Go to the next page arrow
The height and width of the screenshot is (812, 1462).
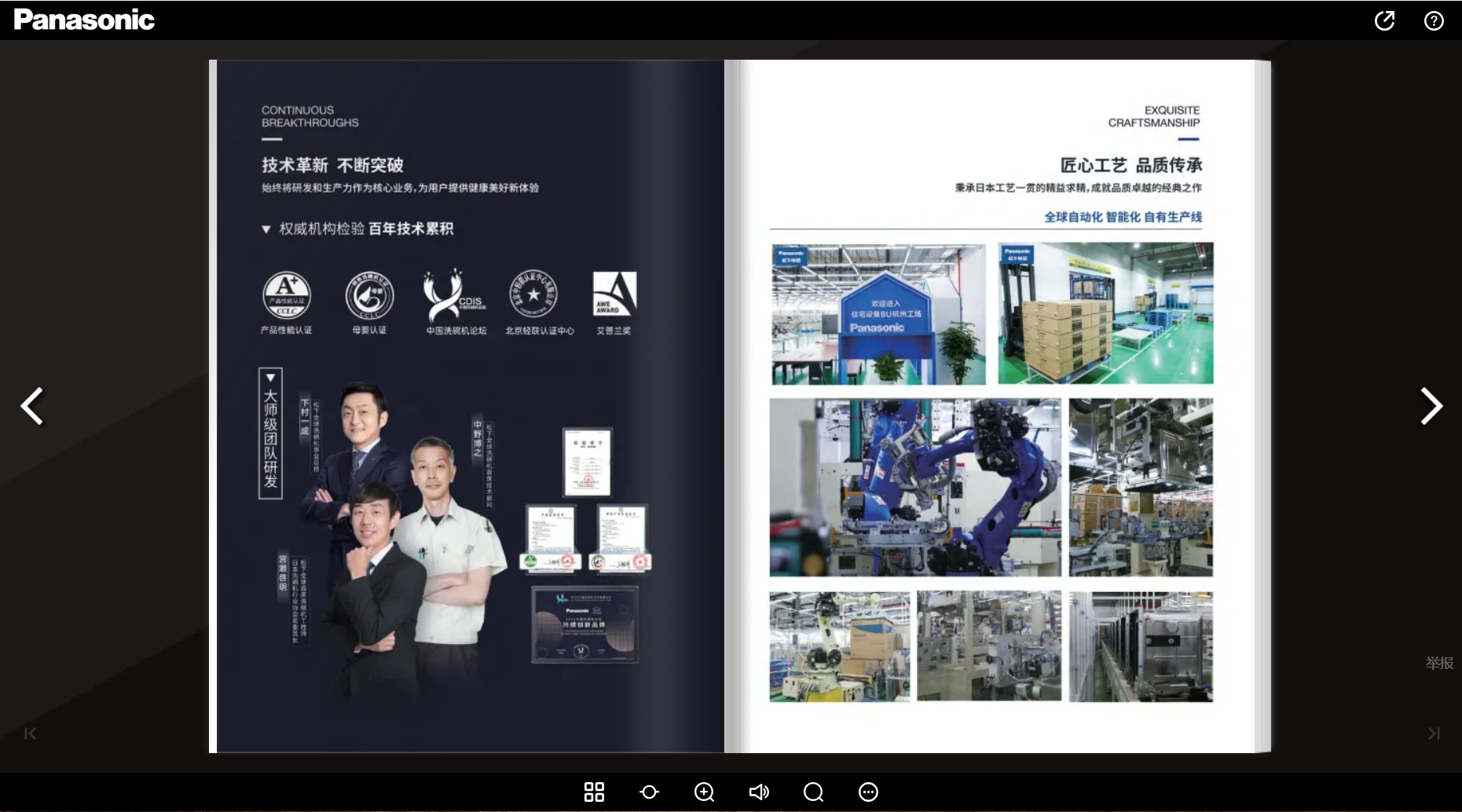(1431, 406)
